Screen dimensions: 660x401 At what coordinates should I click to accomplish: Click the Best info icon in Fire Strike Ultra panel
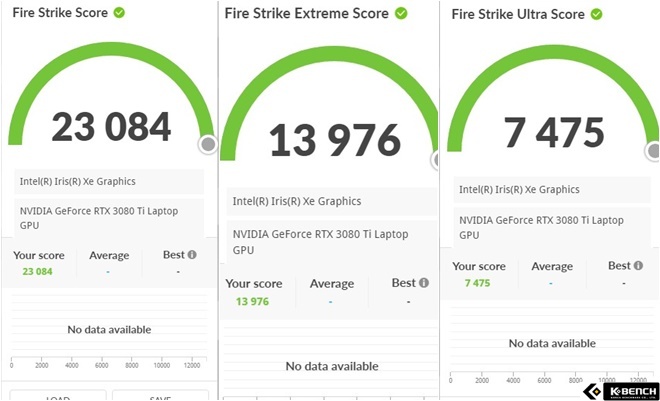point(638,266)
